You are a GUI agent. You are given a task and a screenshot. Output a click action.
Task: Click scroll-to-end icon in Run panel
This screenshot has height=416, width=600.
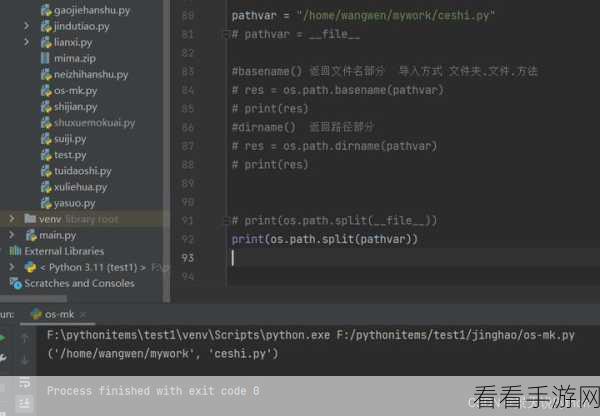(x=25, y=403)
